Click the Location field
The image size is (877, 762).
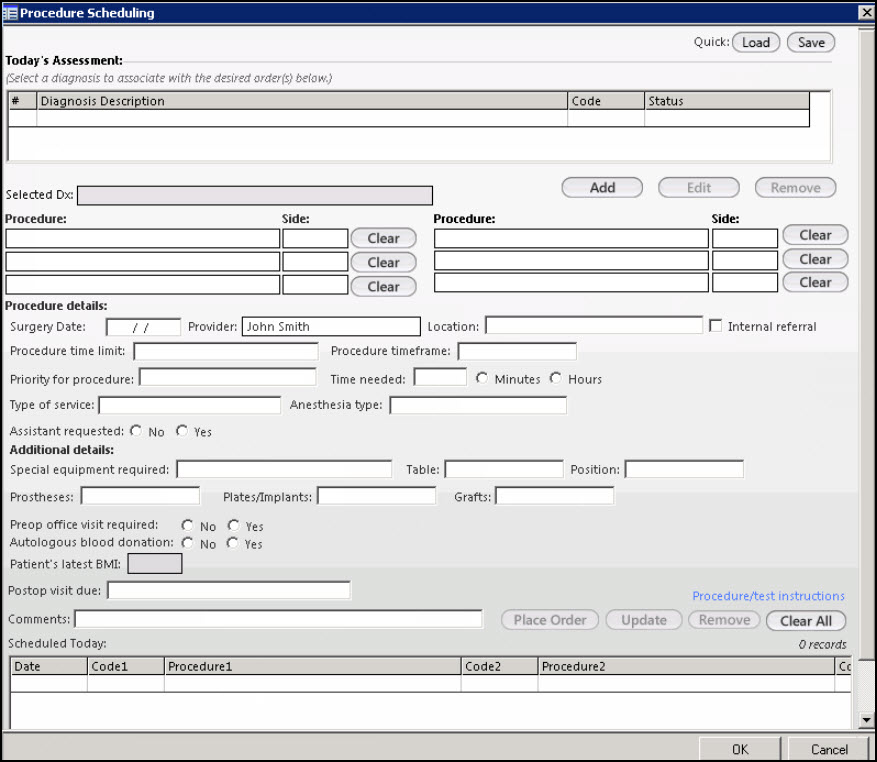click(x=594, y=326)
